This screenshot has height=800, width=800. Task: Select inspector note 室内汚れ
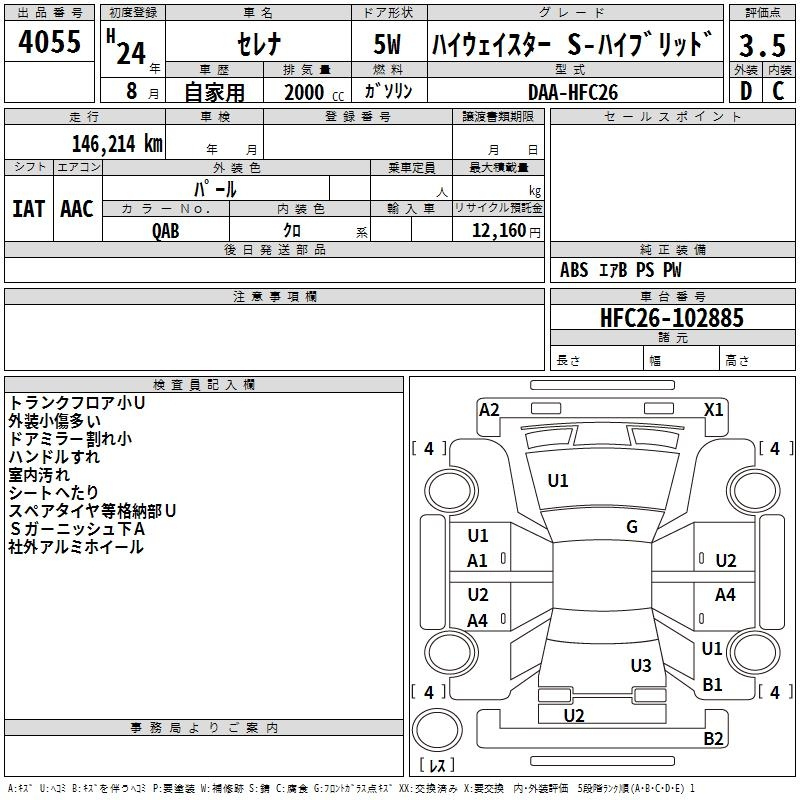pos(39,474)
